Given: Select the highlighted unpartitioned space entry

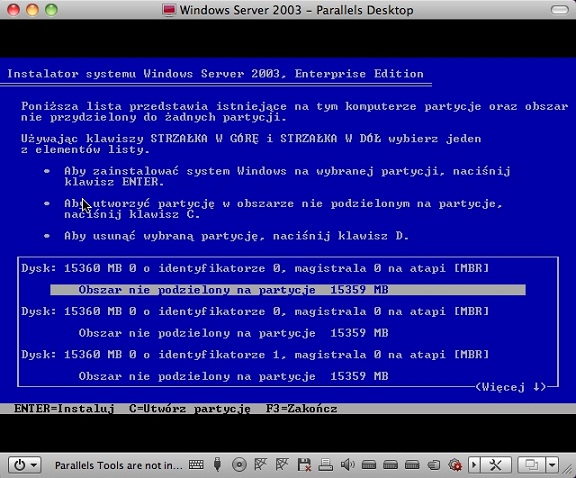Looking at the screenshot, I should (288, 290).
